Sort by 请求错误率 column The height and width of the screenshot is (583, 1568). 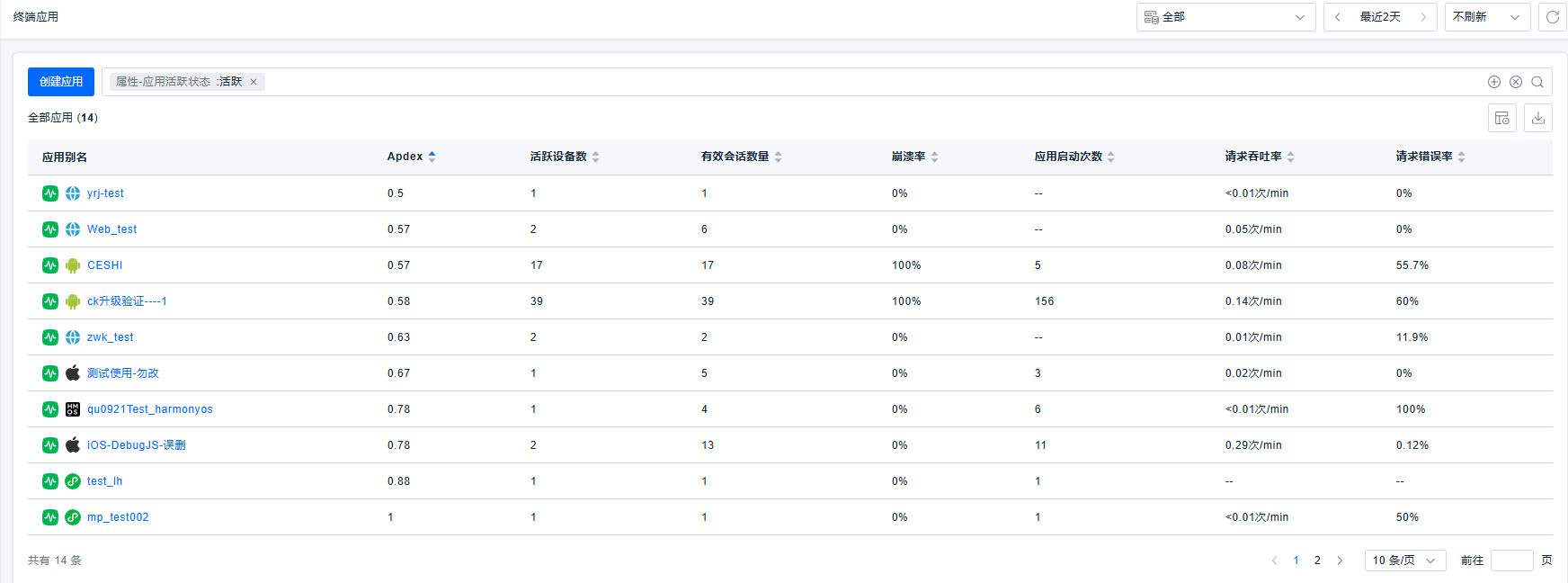(x=1461, y=157)
